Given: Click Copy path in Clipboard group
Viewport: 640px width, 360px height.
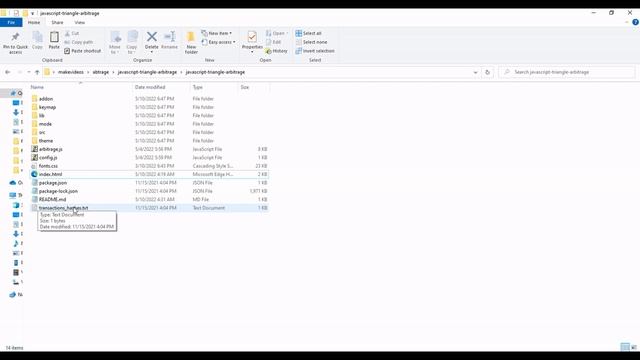Looking at the screenshot, I should point(79,42).
